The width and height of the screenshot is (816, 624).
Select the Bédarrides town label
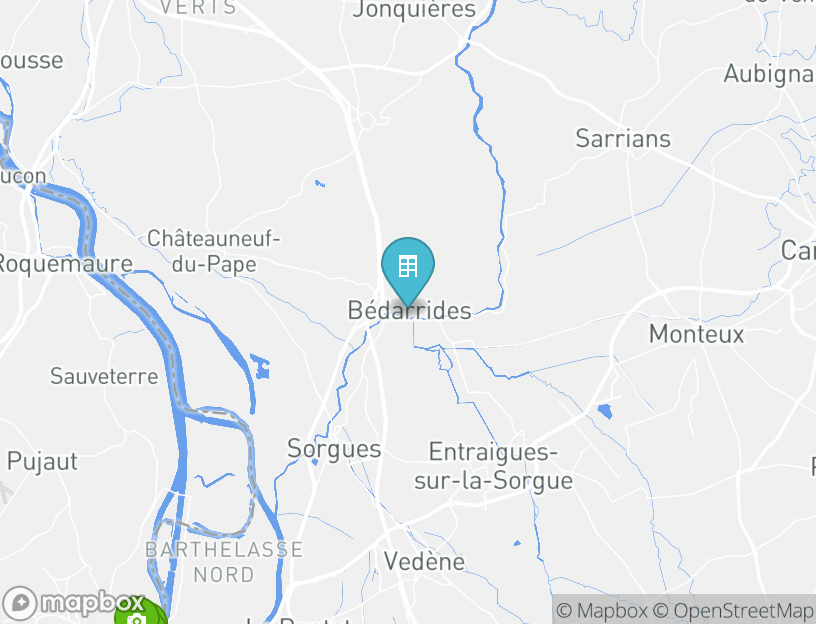click(410, 311)
